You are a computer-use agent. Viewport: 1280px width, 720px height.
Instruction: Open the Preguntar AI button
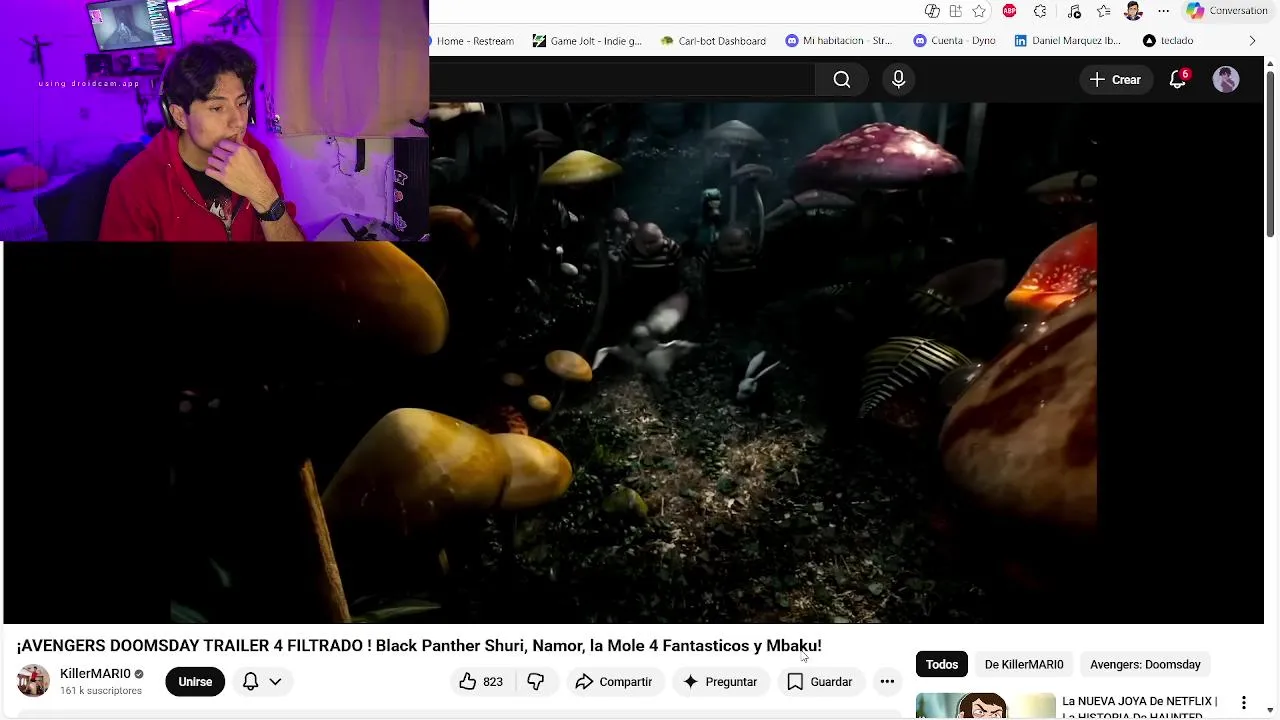(x=720, y=682)
